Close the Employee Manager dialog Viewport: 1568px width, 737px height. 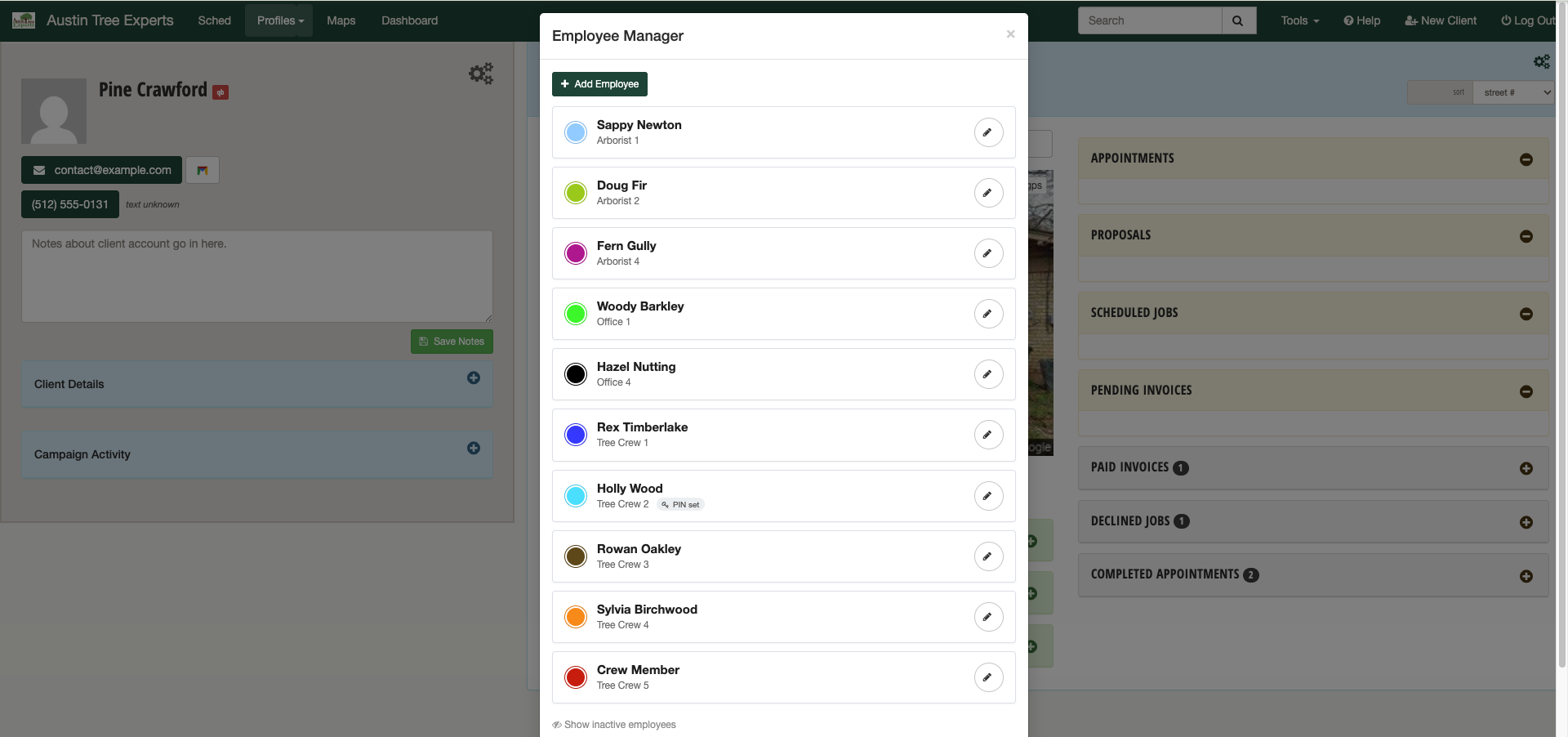pyautogui.click(x=1010, y=34)
